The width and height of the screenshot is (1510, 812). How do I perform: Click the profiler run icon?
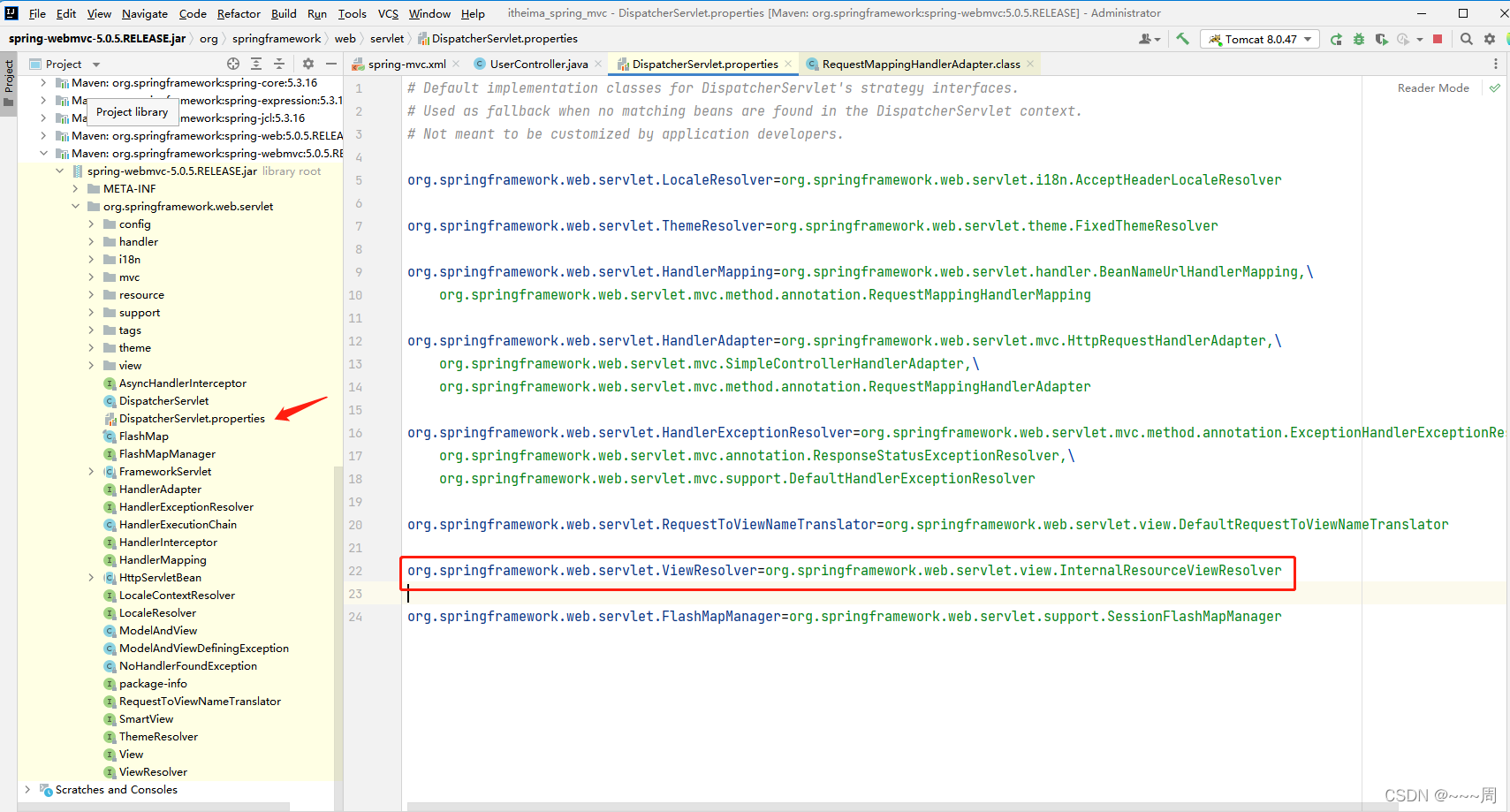pos(1402,39)
